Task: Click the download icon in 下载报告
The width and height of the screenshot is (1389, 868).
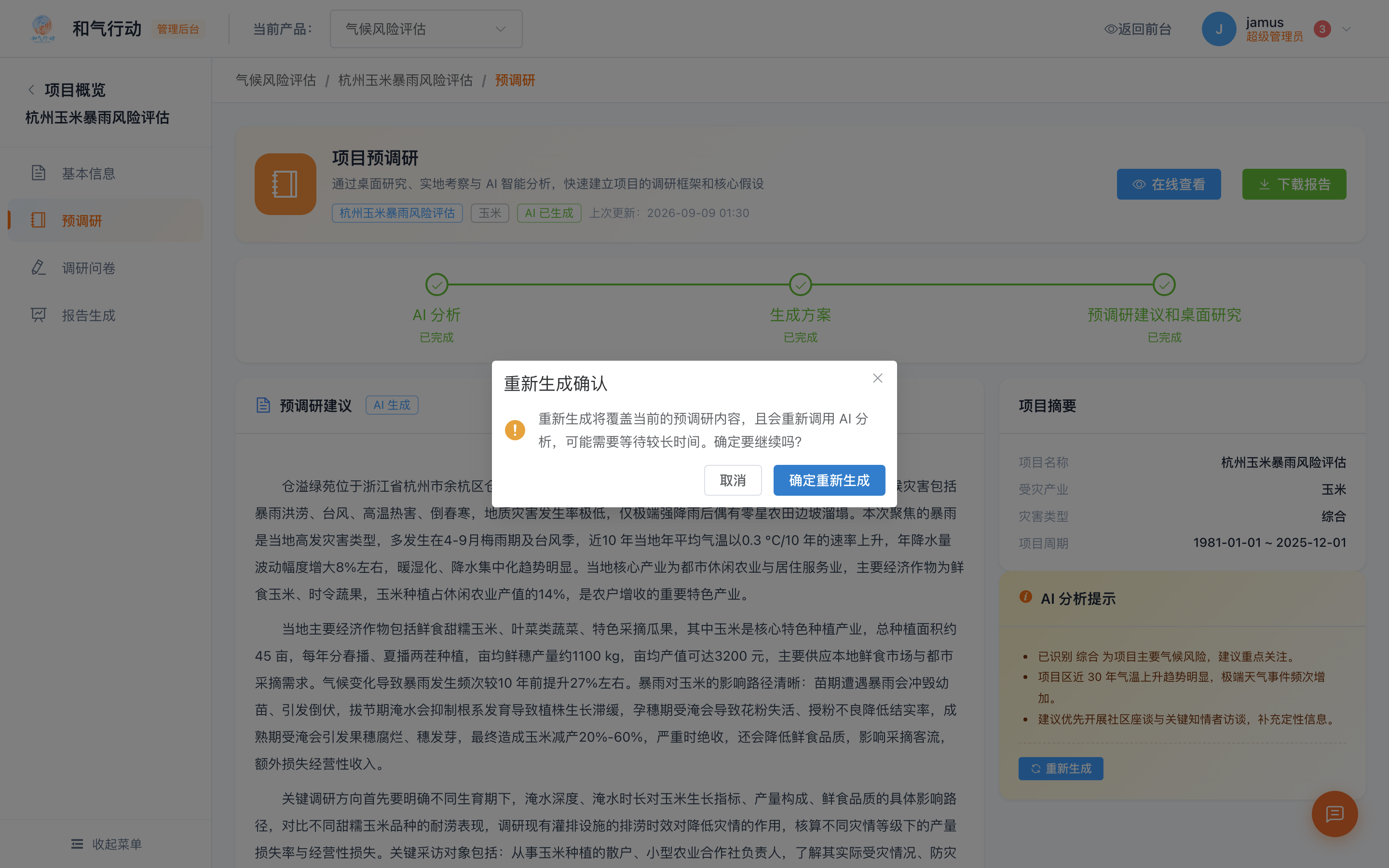Action: point(1265,184)
